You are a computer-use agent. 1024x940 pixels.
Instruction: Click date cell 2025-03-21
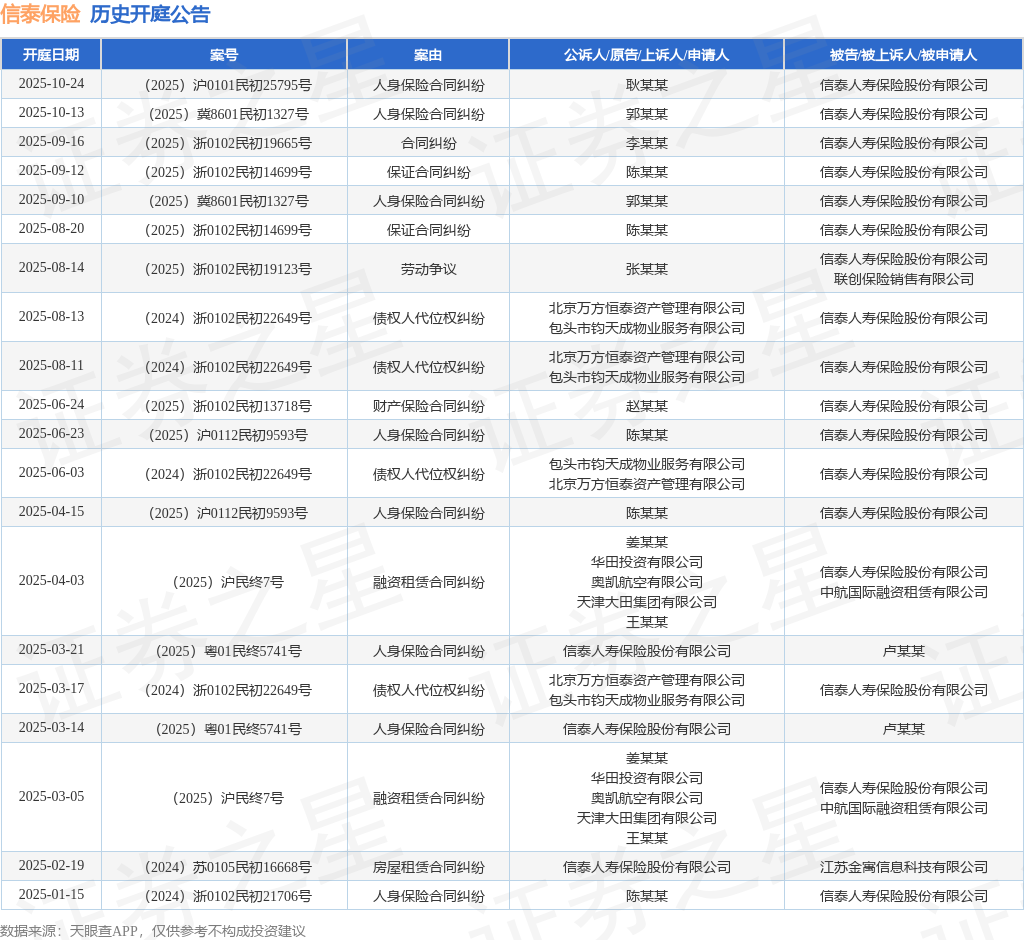point(51,649)
